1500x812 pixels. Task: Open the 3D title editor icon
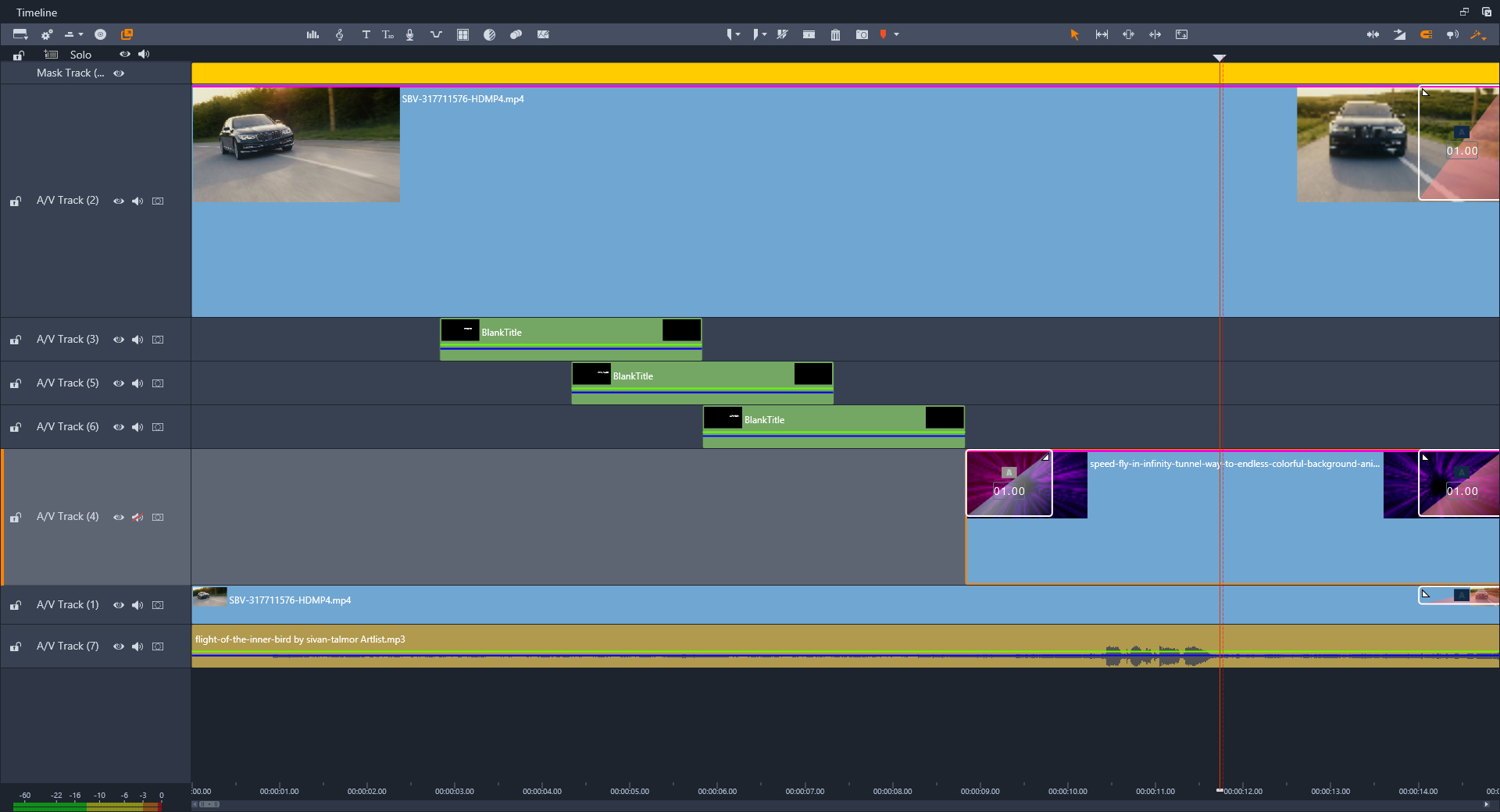click(x=387, y=34)
